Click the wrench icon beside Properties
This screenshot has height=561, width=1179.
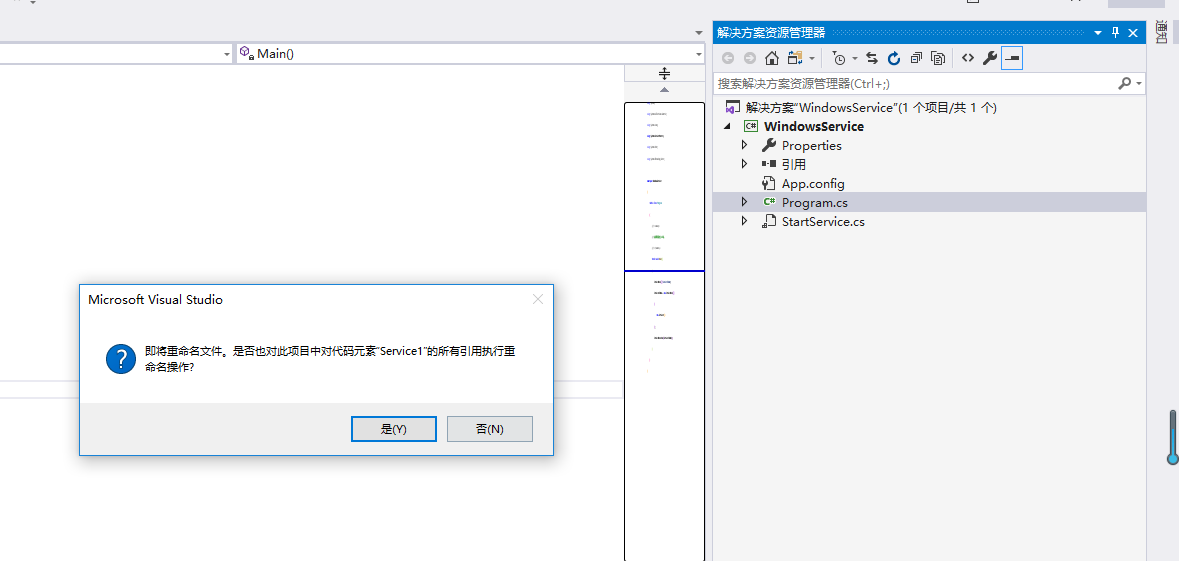(768, 145)
